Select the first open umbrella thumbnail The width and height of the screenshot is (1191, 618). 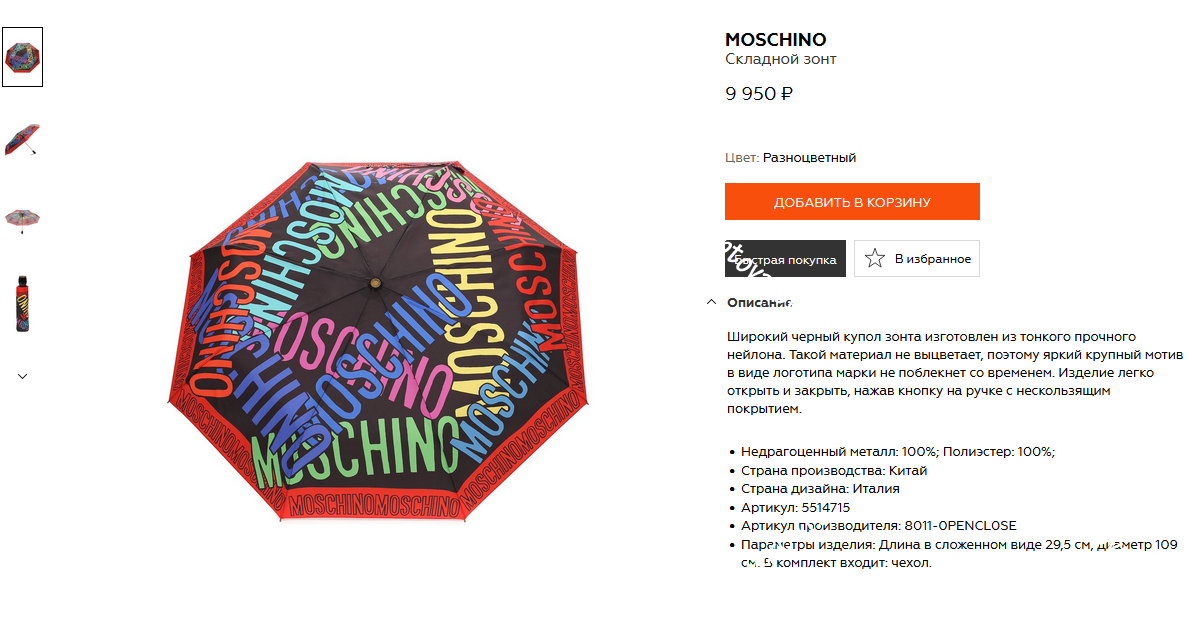click(x=22, y=57)
